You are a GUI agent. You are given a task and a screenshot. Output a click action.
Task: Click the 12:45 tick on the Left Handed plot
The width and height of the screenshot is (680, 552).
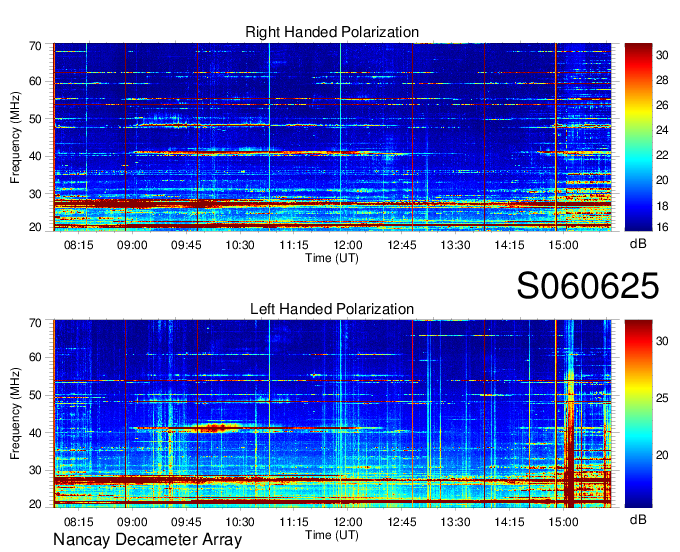coord(402,522)
